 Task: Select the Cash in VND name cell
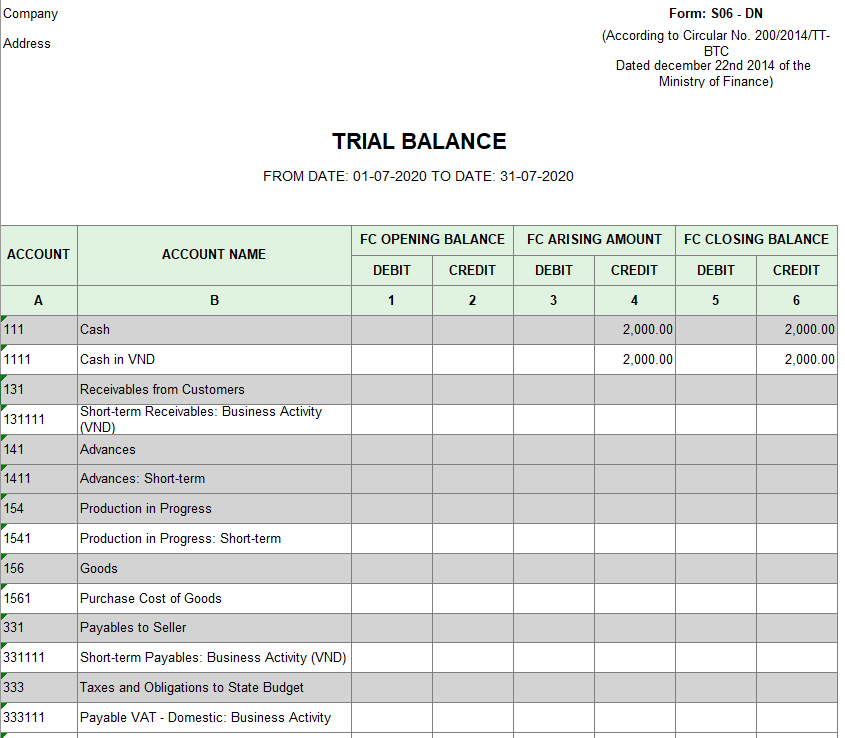214,360
